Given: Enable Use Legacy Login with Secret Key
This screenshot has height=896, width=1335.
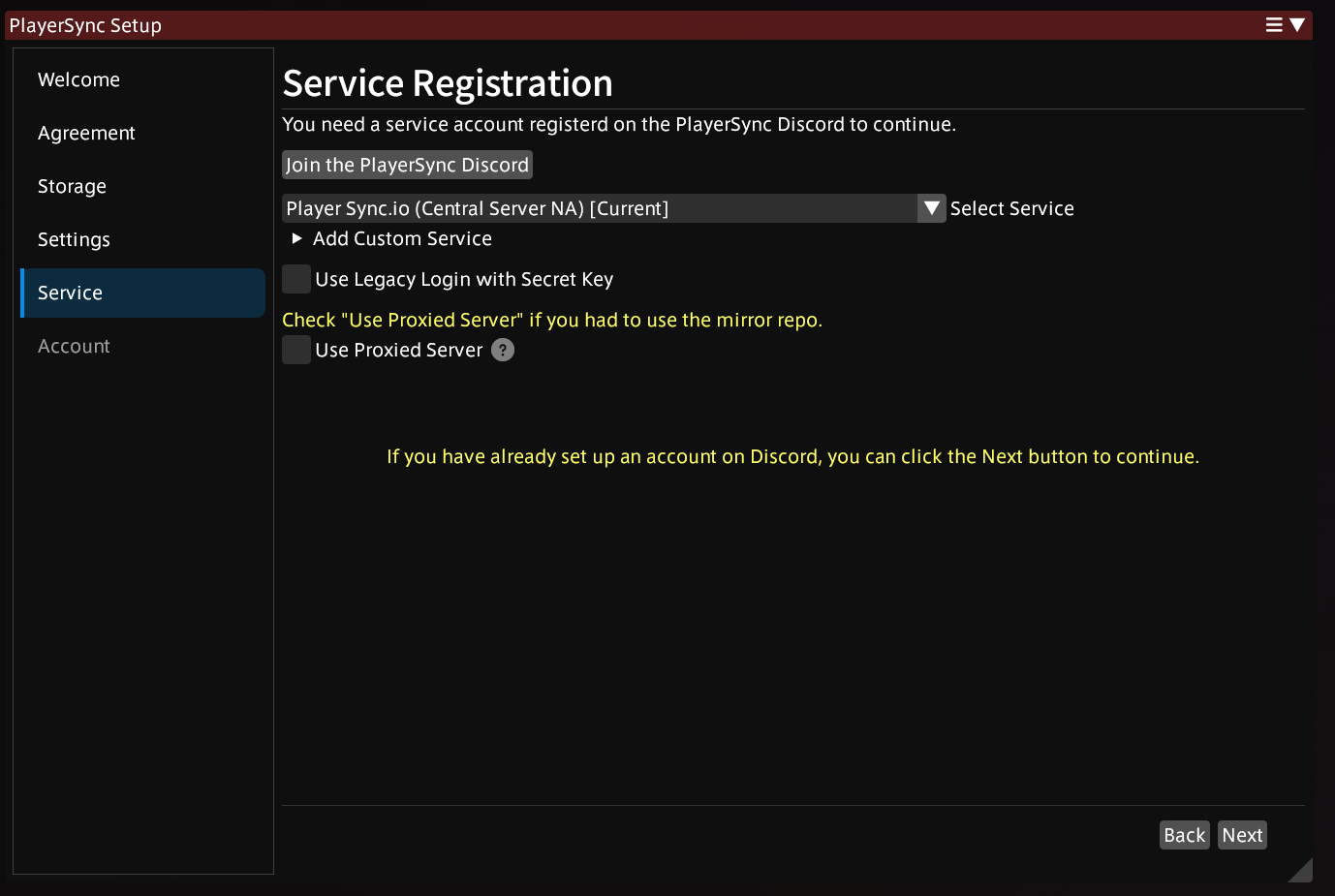Looking at the screenshot, I should tap(296, 279).
